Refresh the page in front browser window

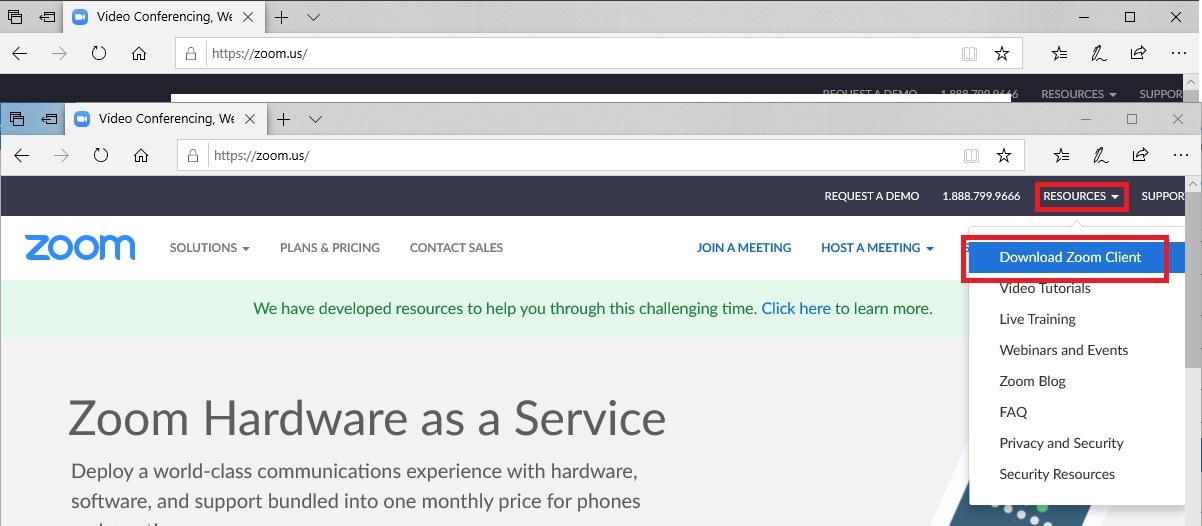[x=100, y=155]
